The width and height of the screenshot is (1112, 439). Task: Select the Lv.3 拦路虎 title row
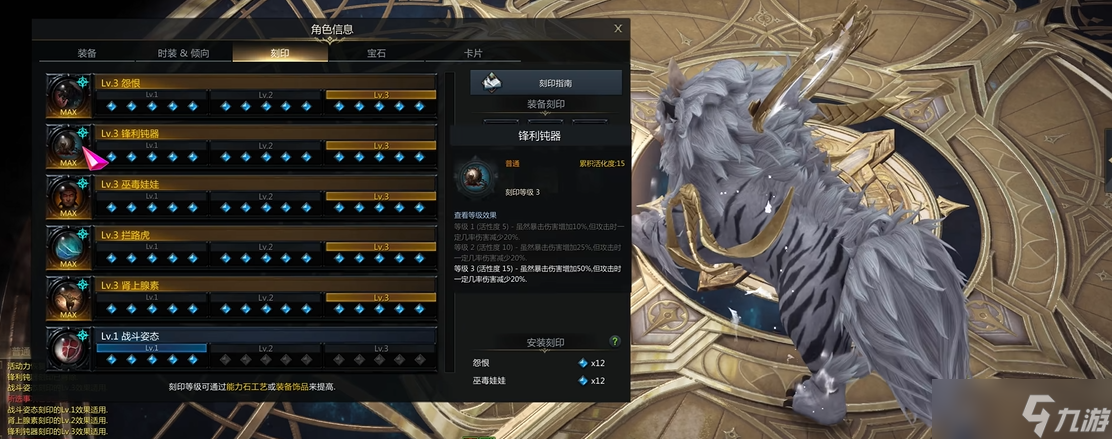click(x=265, y=234)
